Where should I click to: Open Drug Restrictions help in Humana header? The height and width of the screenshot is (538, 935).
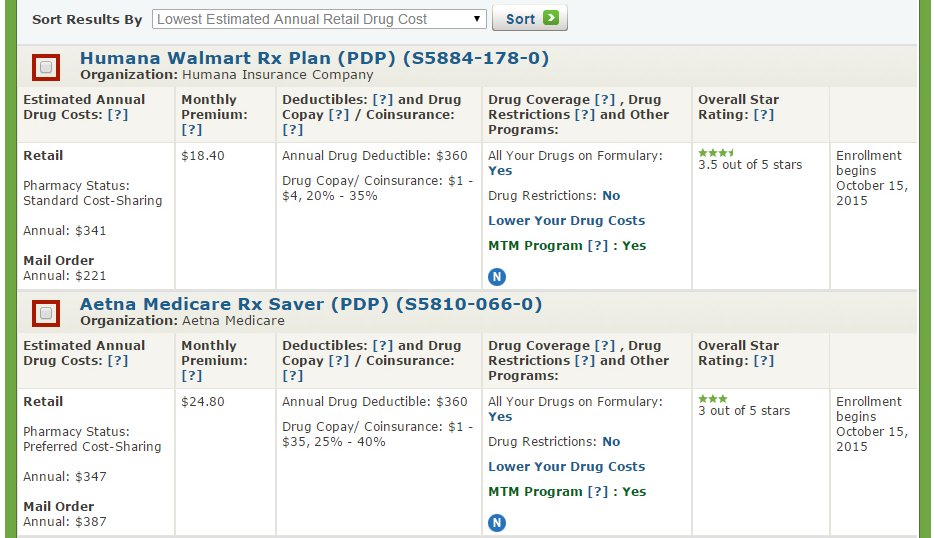[584, 114]
